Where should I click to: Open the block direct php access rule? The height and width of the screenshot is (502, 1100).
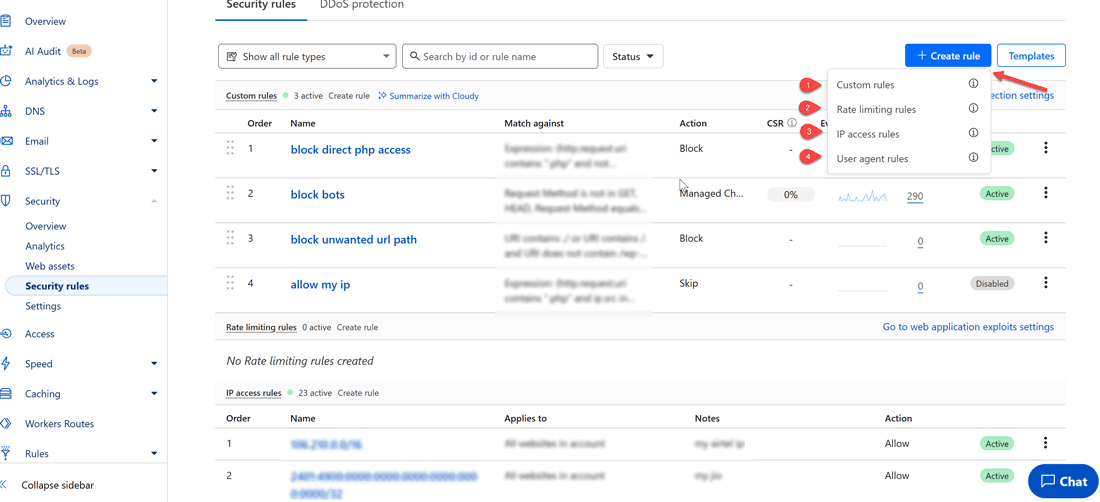click(351, 150)
